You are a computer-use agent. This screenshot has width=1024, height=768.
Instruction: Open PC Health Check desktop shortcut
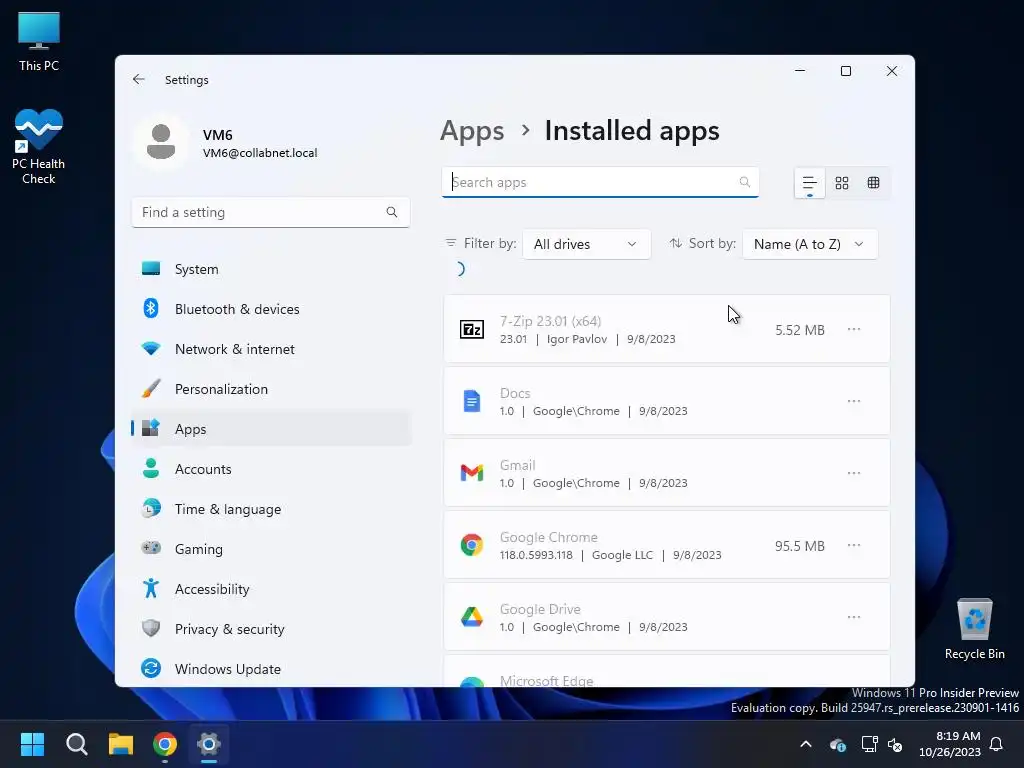pyautogui.click(x=39, y=146)
